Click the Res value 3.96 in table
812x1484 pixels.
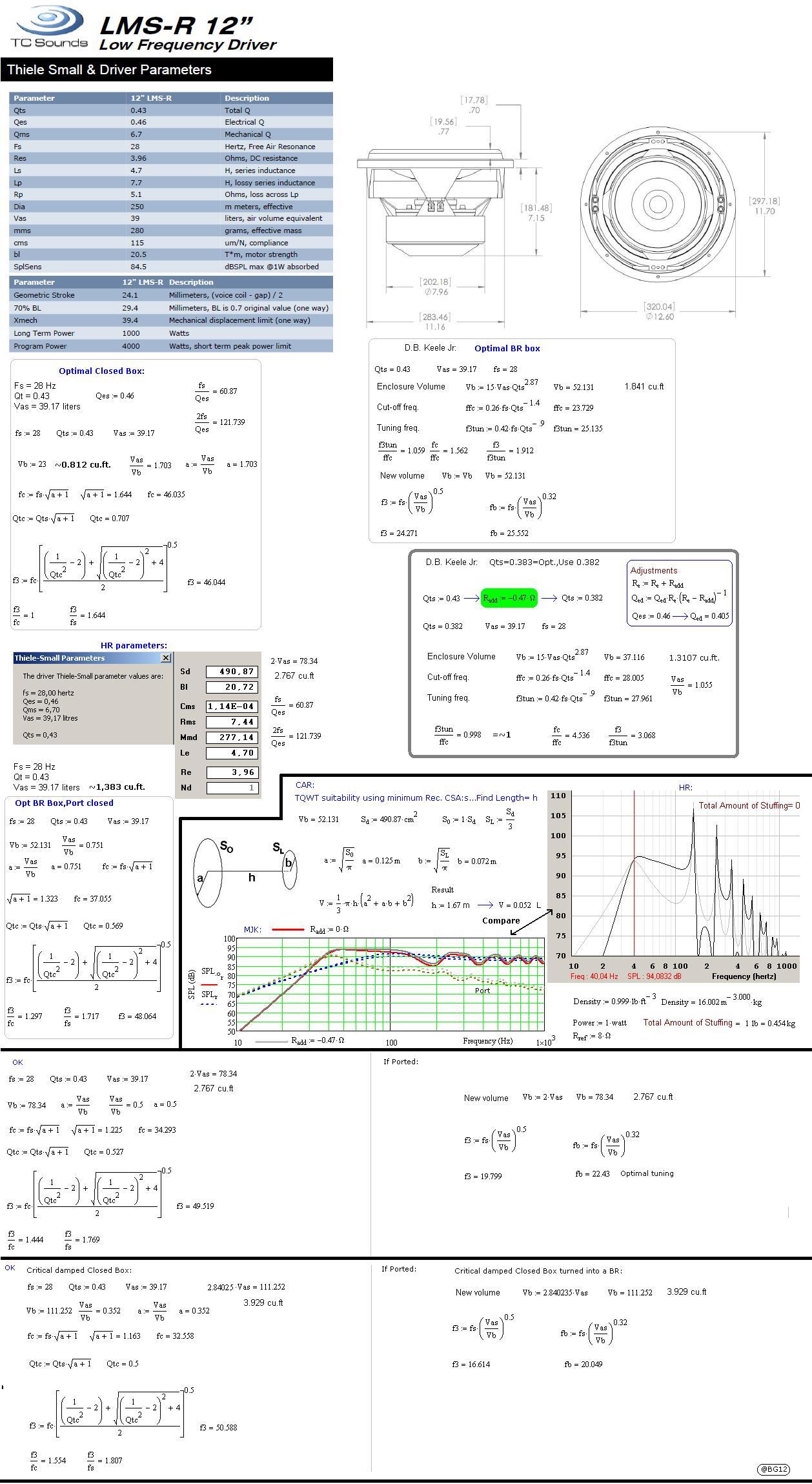coord(138,158)
